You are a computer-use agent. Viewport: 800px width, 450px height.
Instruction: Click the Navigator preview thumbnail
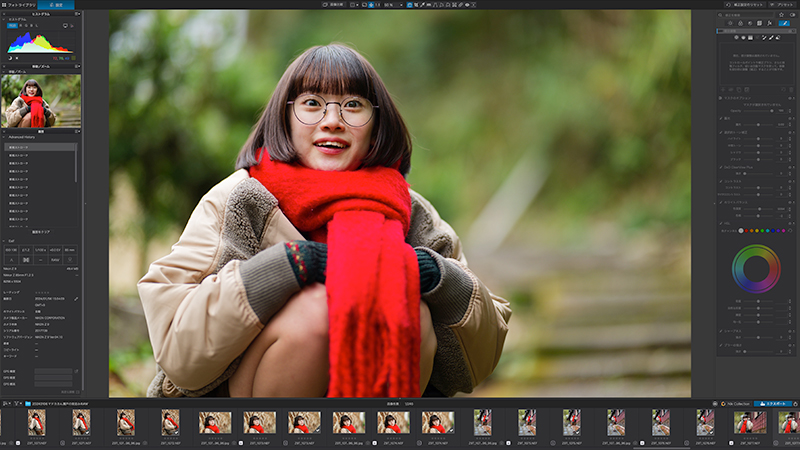click(41, 101)
